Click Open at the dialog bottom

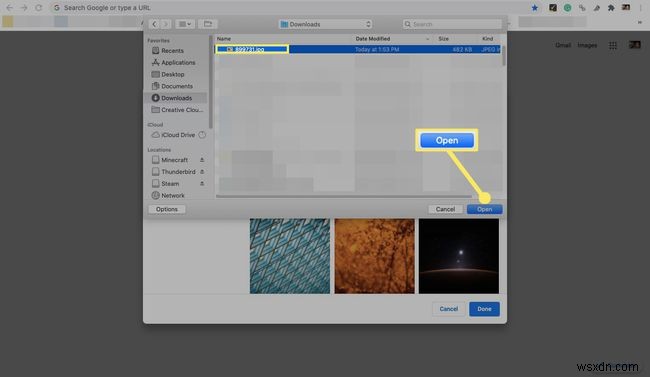[x=484, y=209]
